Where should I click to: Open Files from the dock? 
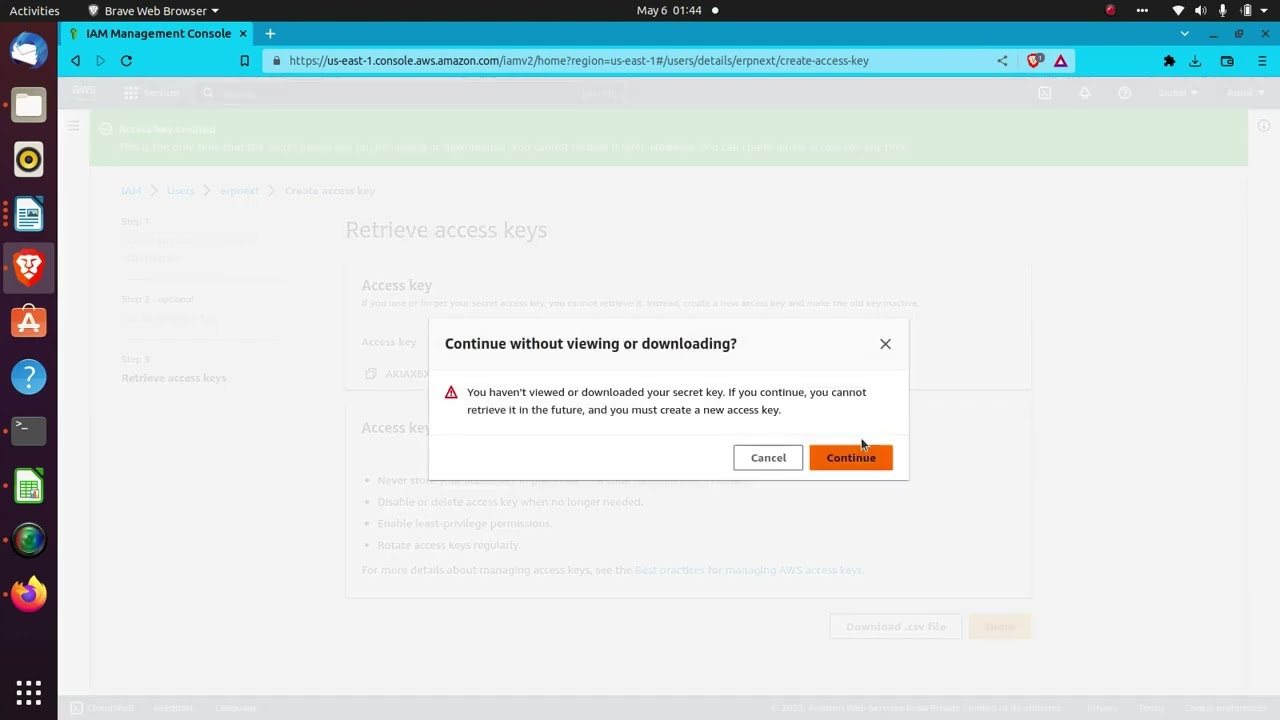point(29,105)
